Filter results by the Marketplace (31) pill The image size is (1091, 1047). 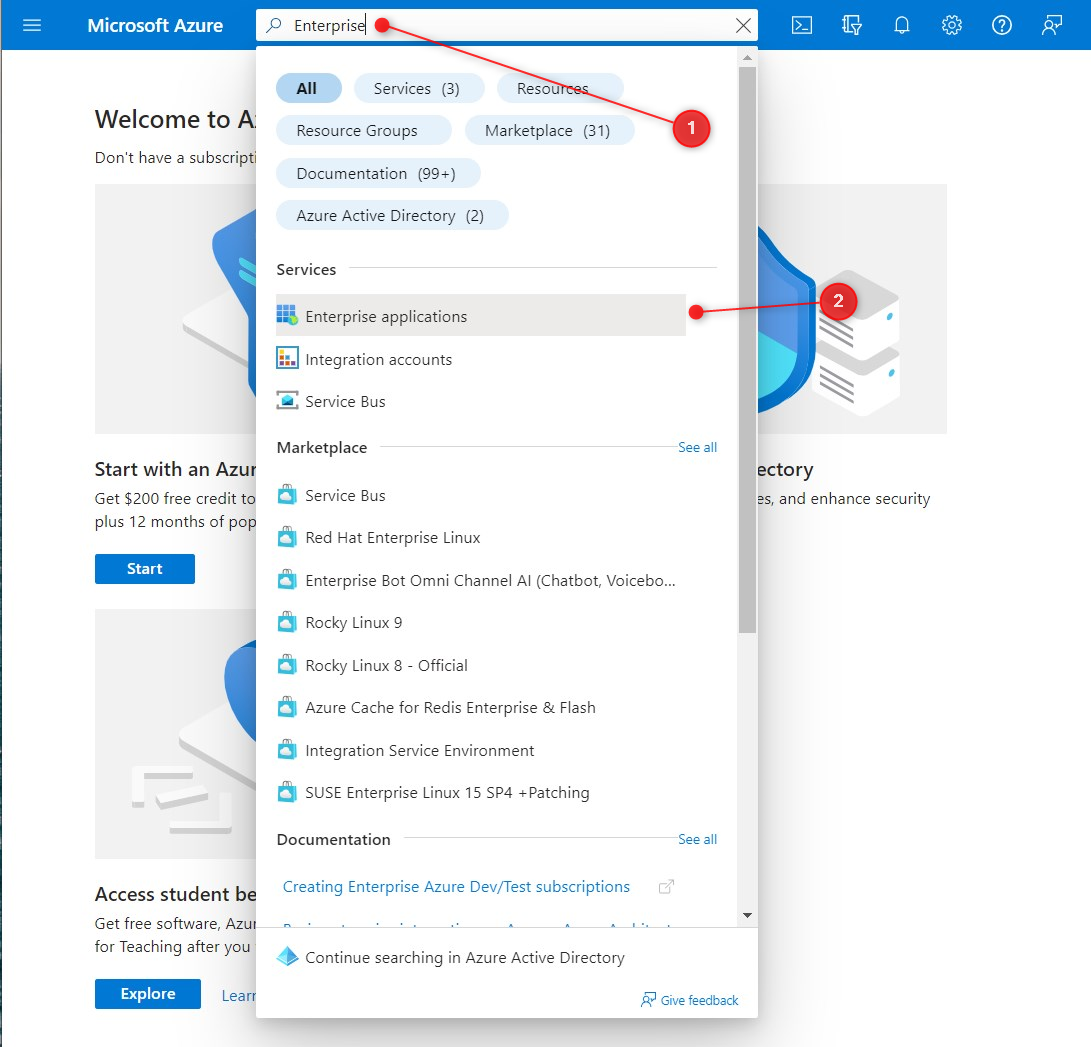[x=547, y=131]
